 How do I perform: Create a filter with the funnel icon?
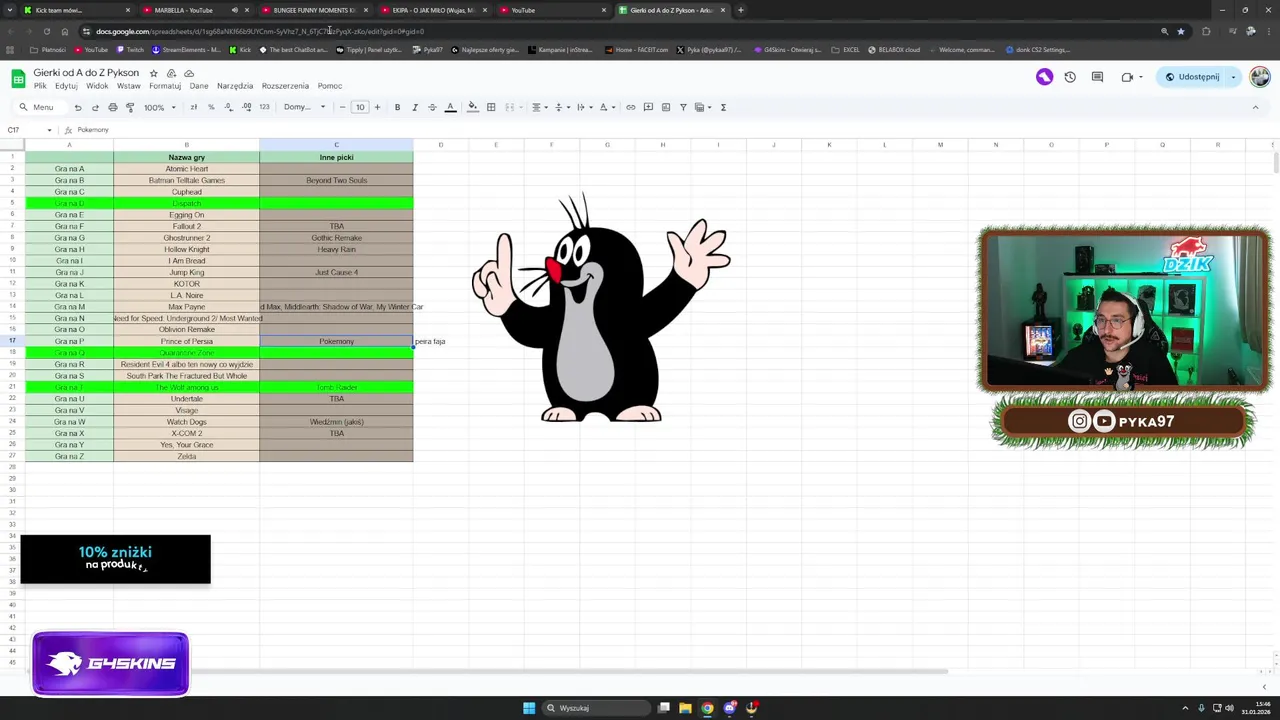[683, 107]
